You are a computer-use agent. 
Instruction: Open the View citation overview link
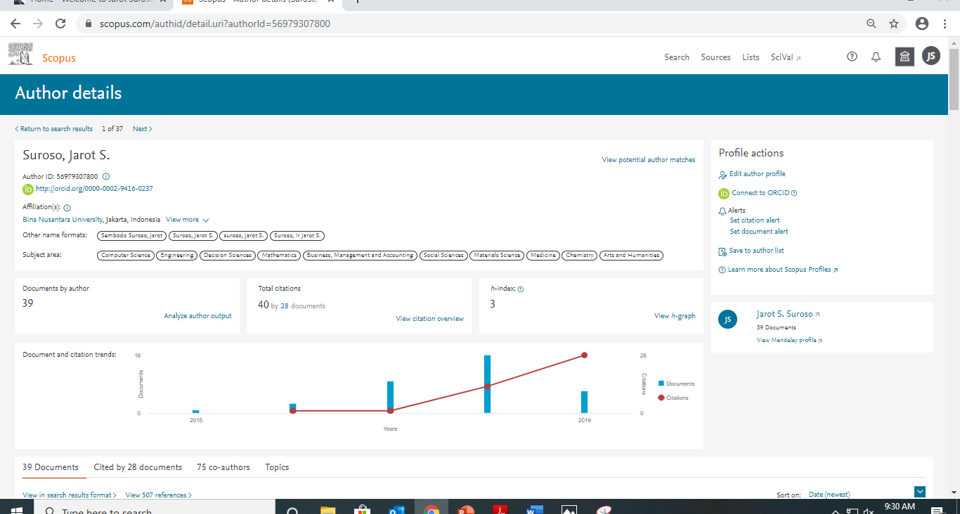click(x=430, y=319)
